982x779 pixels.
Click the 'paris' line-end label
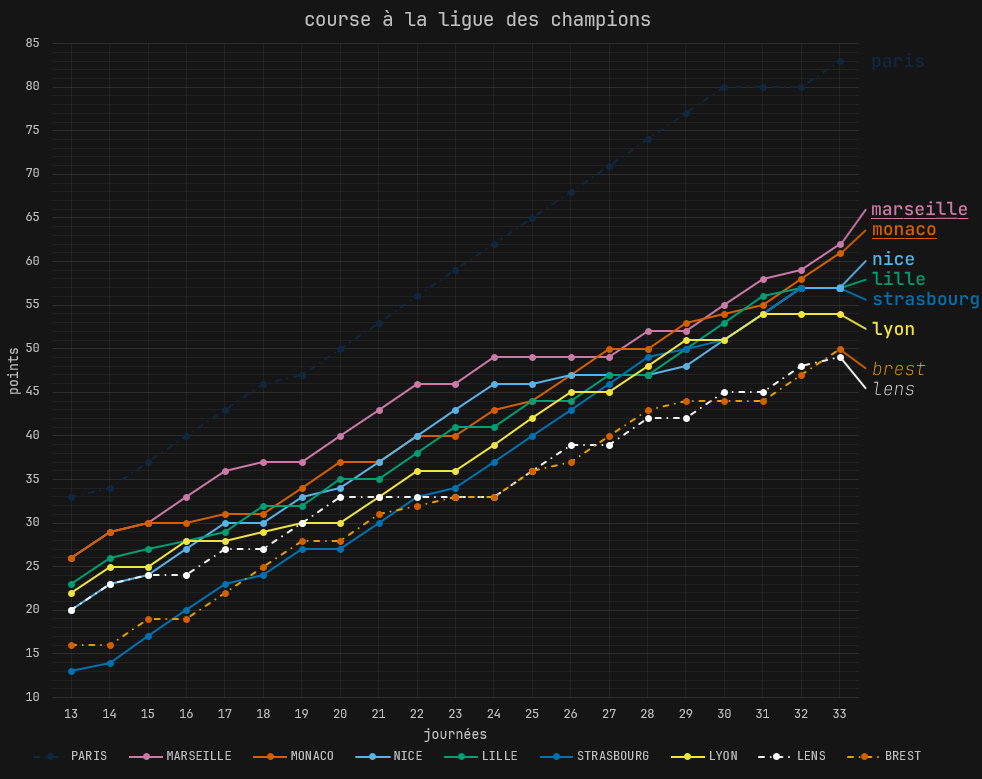tap(897, 61)
